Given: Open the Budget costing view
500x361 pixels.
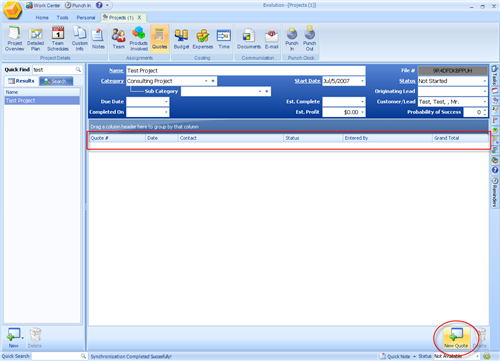Looking at the screenshot, I should [x=181, y=39].
